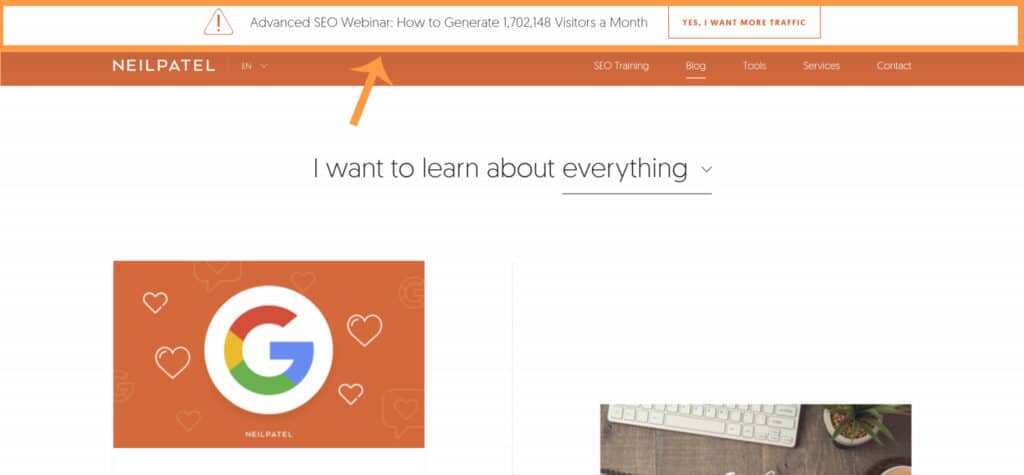Expand the language chevron next to EN
Viewport: 1024px width, 475px height.
[264, 66]
